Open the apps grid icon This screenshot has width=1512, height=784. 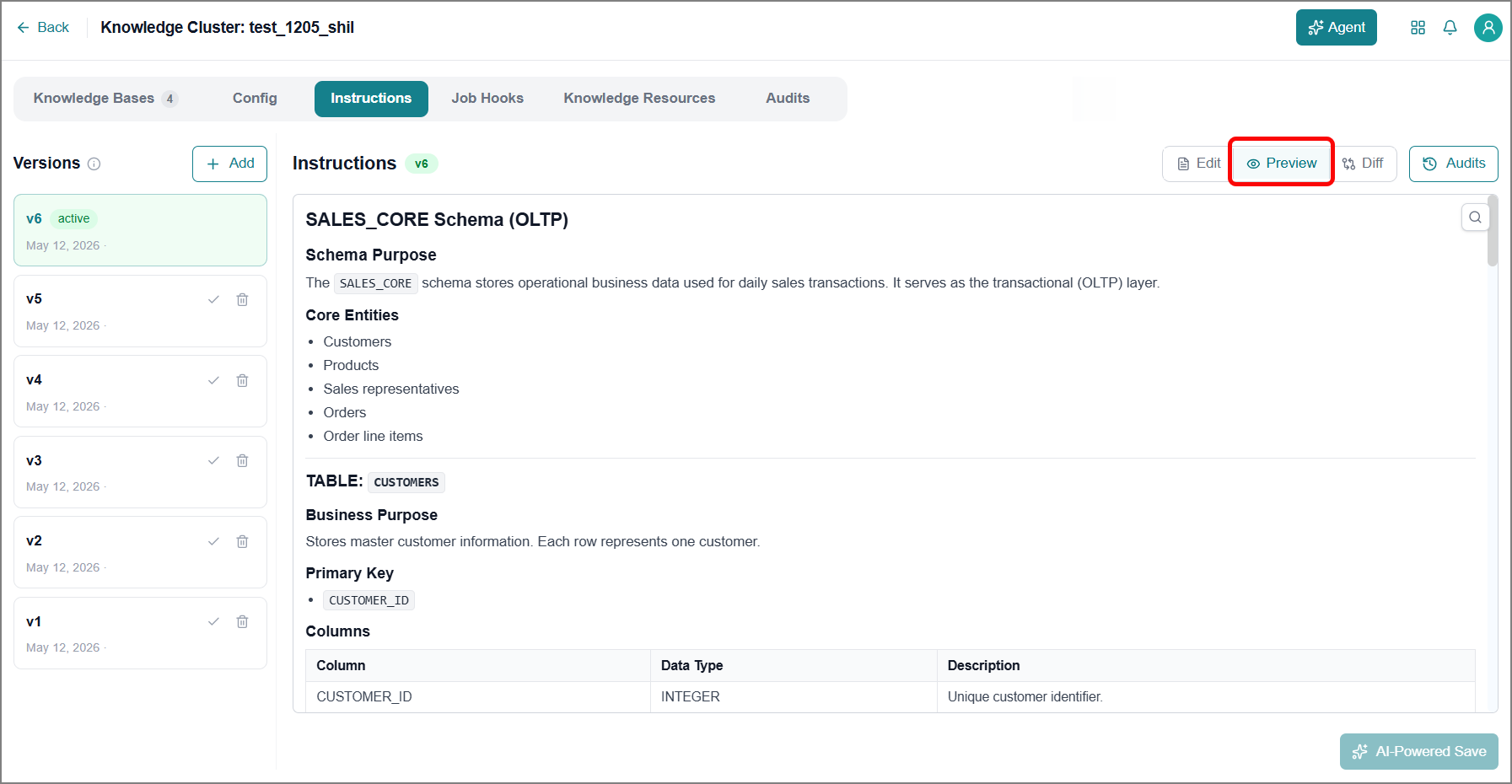coord(1418,28)
